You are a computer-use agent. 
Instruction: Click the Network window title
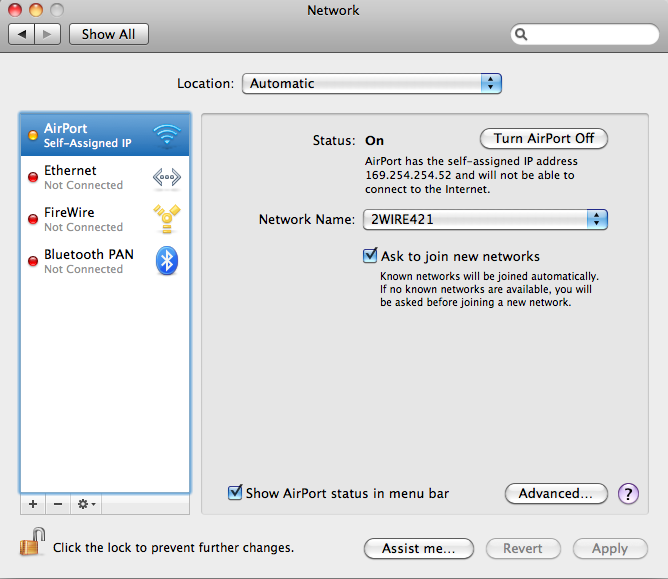point(333,10)
